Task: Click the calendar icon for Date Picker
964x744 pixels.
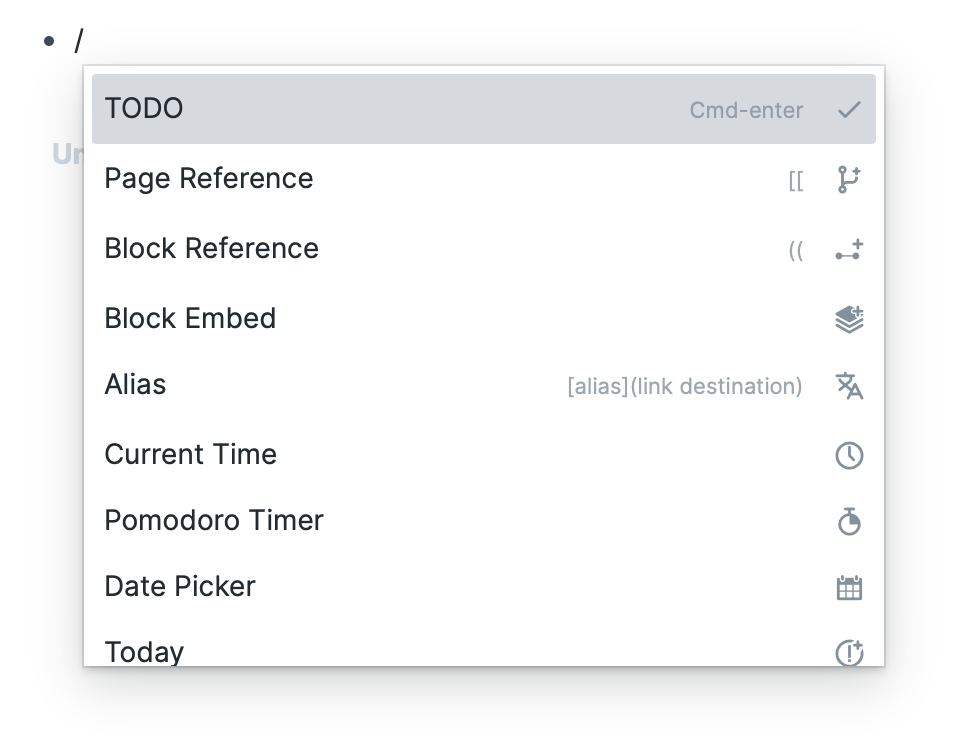Action: [x=849, y=587]
